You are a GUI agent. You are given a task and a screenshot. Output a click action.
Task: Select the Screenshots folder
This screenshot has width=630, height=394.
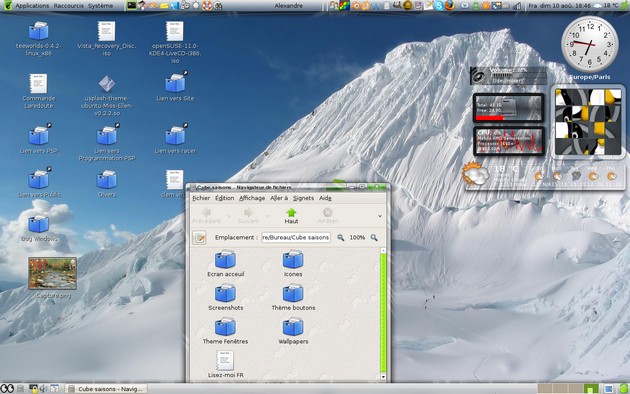coord(225,298)
